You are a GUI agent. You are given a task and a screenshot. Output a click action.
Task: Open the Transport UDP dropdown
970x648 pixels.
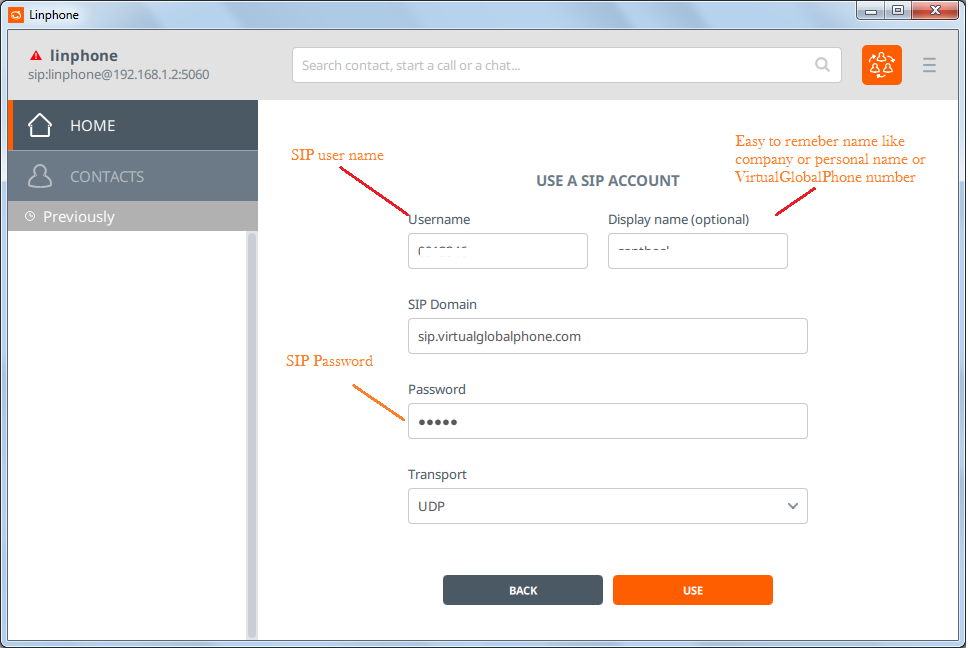coord(607,506)
